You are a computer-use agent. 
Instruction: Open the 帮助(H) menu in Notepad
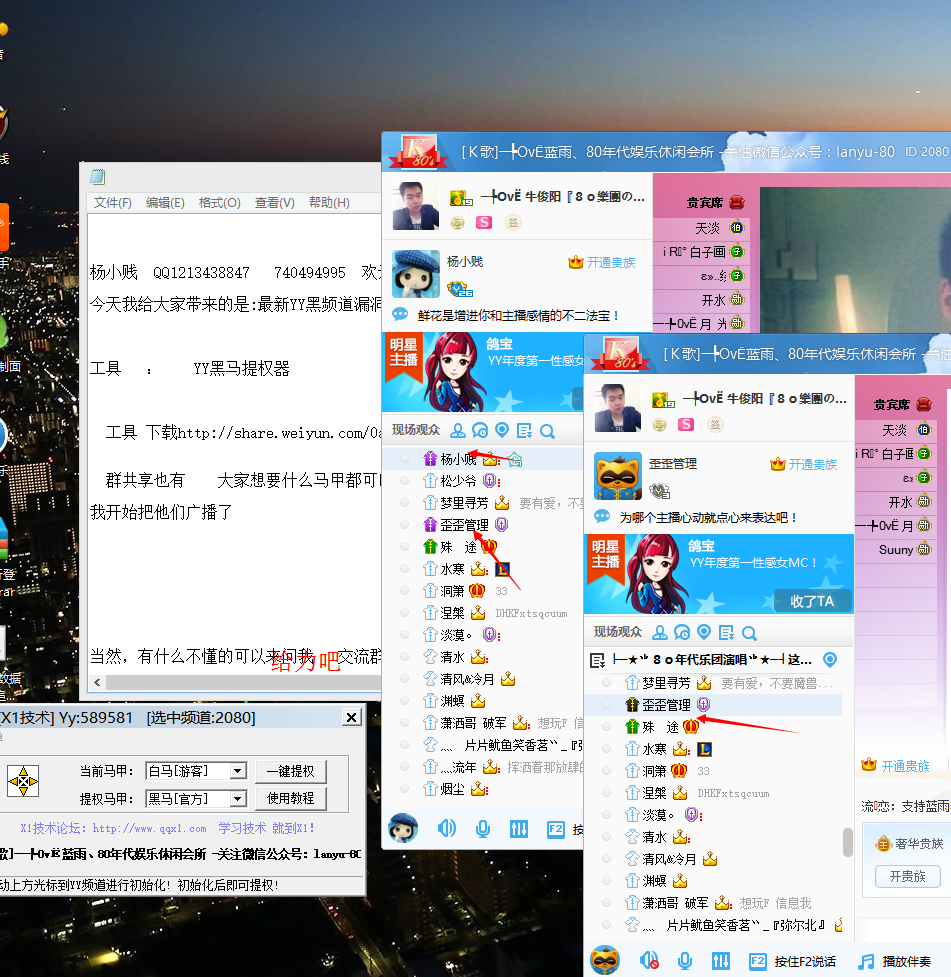coord(329,203)
